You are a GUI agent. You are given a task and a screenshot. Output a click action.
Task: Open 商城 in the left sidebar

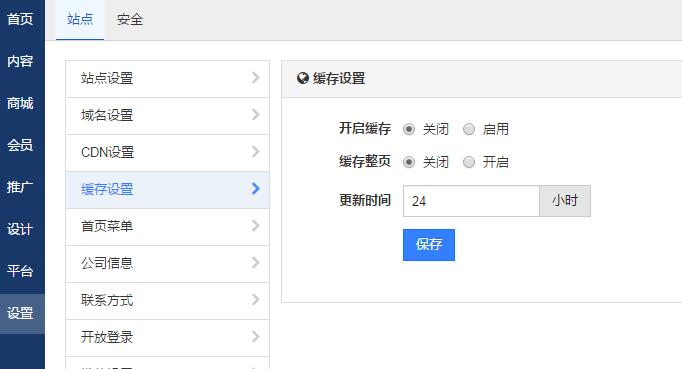coord(20,104)
